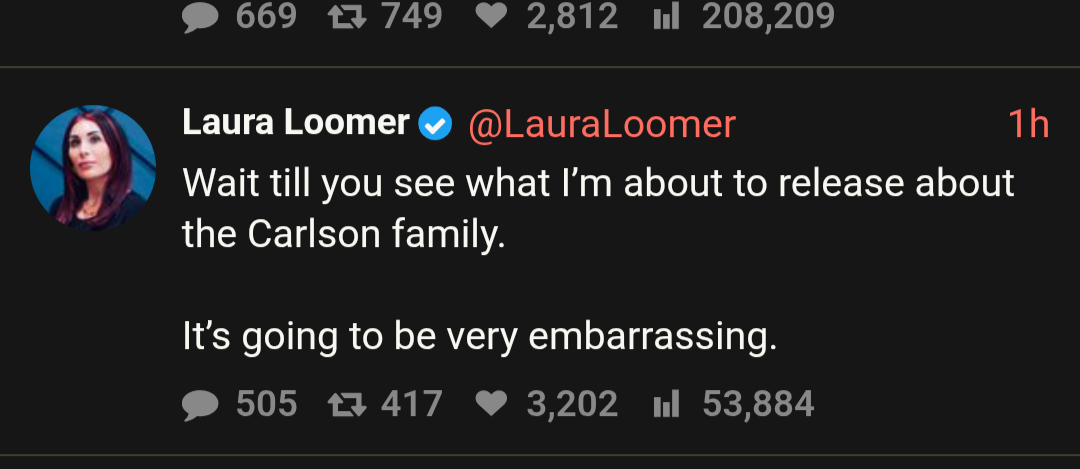Click the 2,812 likes count
Image resolution: width=1080 pixels, height=469 pixels.
coord(572,16)
